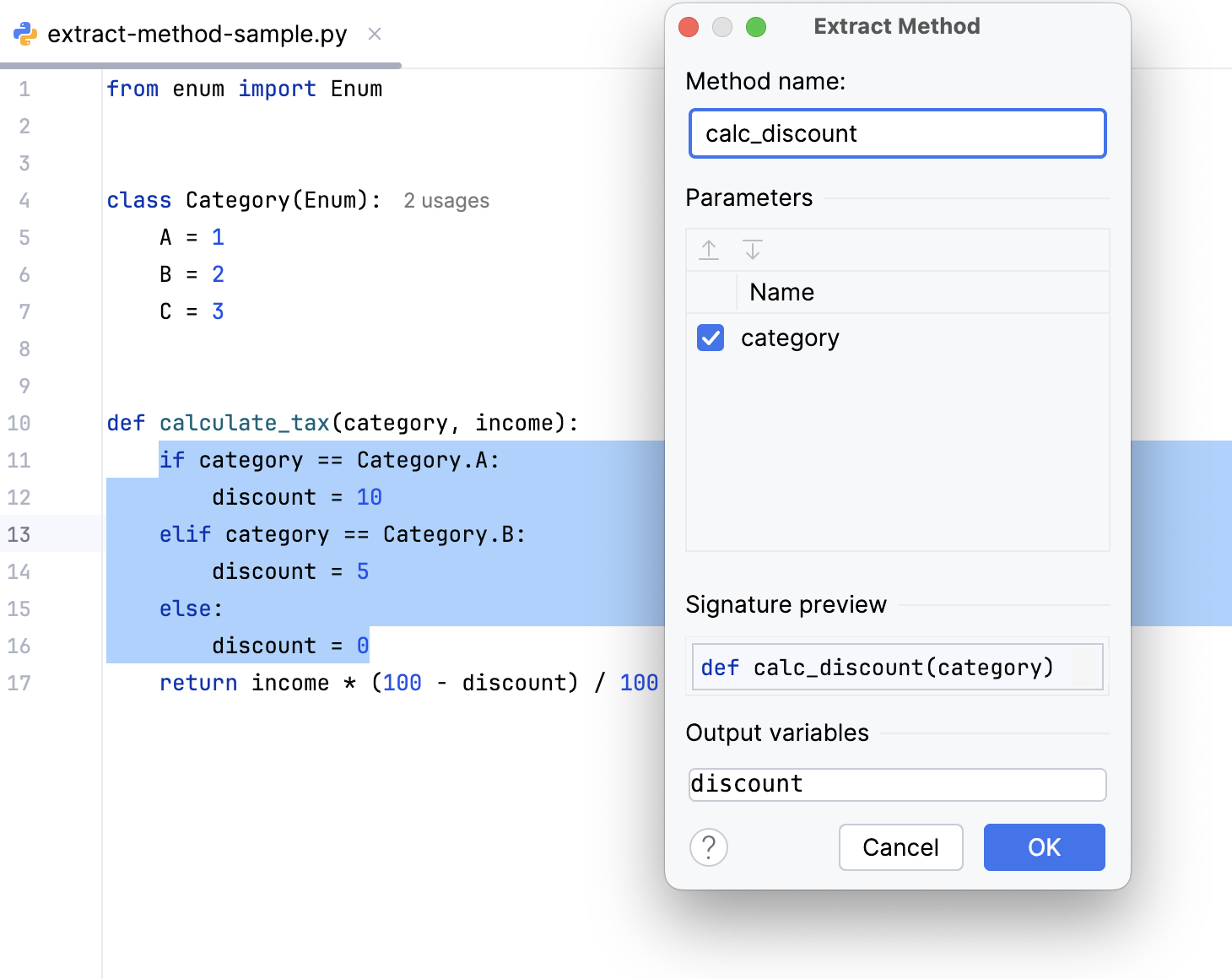
Task: Click the red close button on Extract Method dialog
Action: (689, 26)
